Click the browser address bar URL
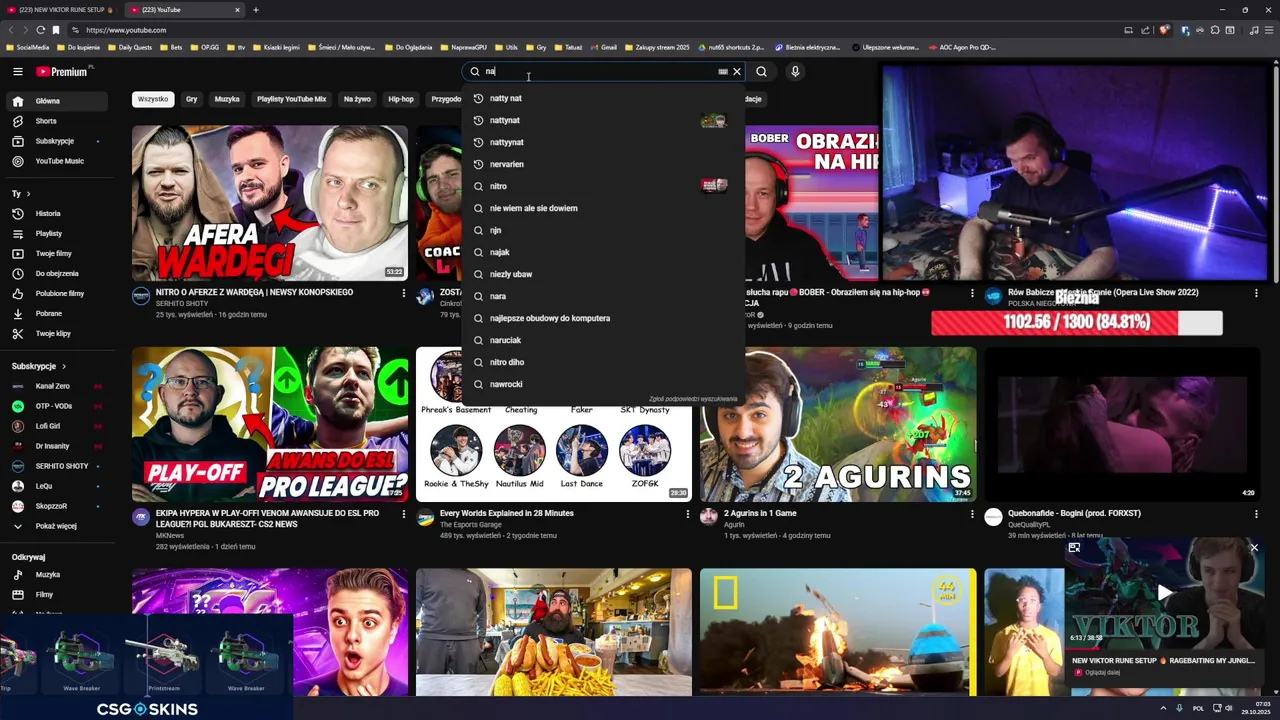Screen dimensions: 1280x720 click(126, 30)
